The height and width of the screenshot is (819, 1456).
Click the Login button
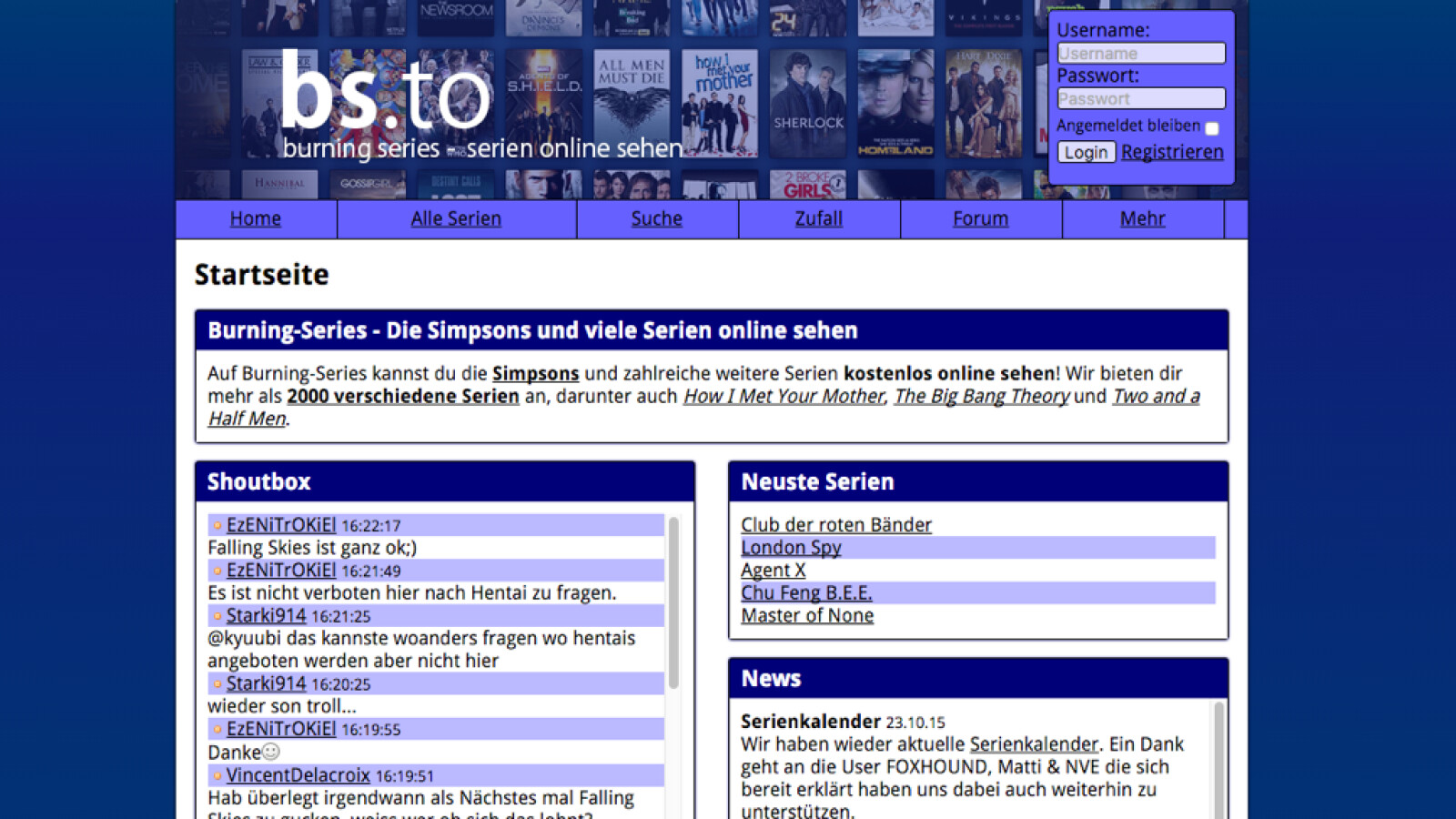(x=1087, y=152)
